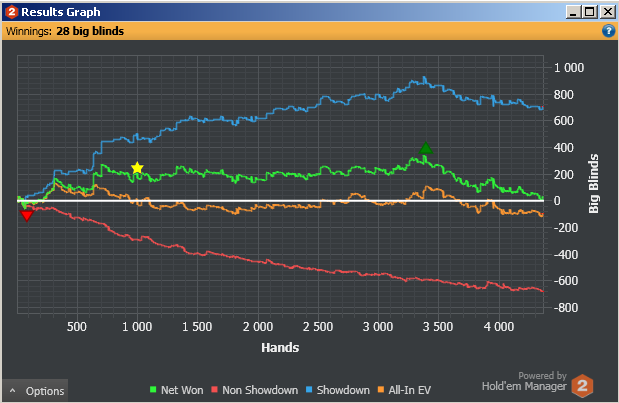This screenshot has height=403, width=619.
Task: Toggle the Net Won legend entry
Action: pos(176,390)
